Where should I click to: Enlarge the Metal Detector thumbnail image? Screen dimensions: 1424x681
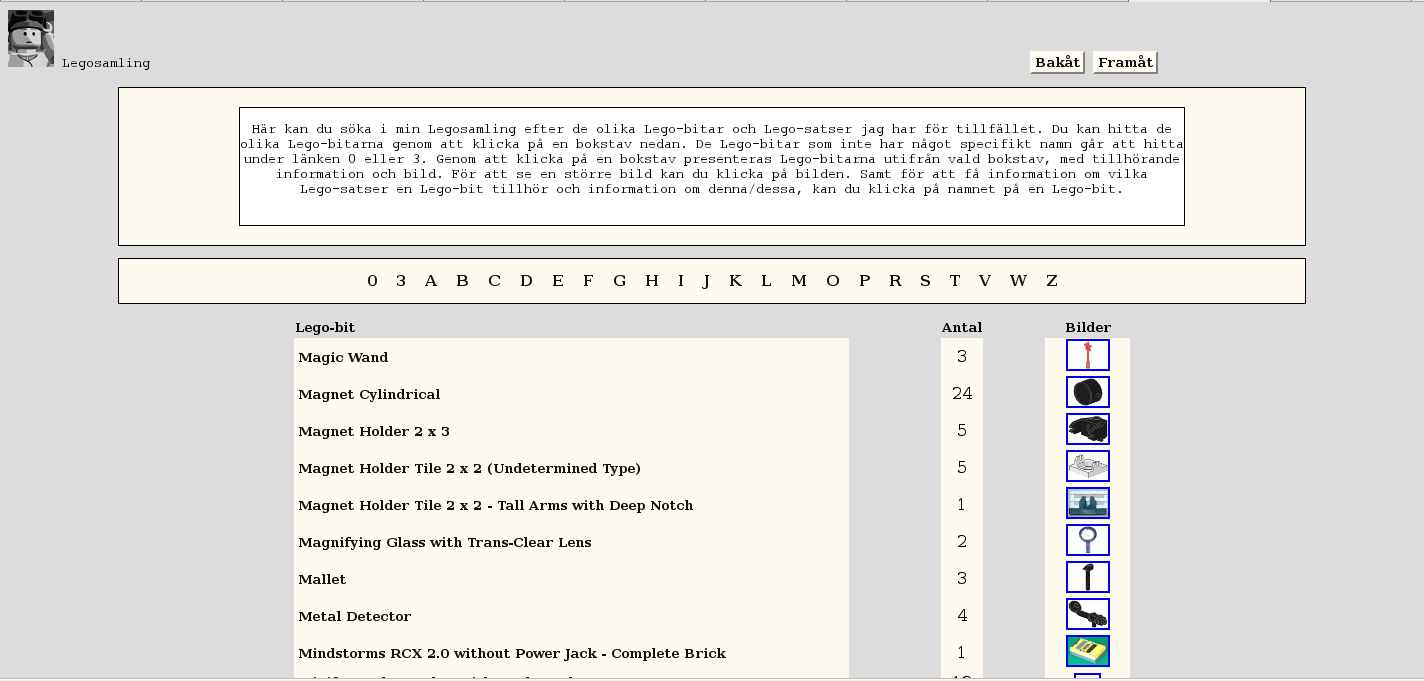(1088, 614)
